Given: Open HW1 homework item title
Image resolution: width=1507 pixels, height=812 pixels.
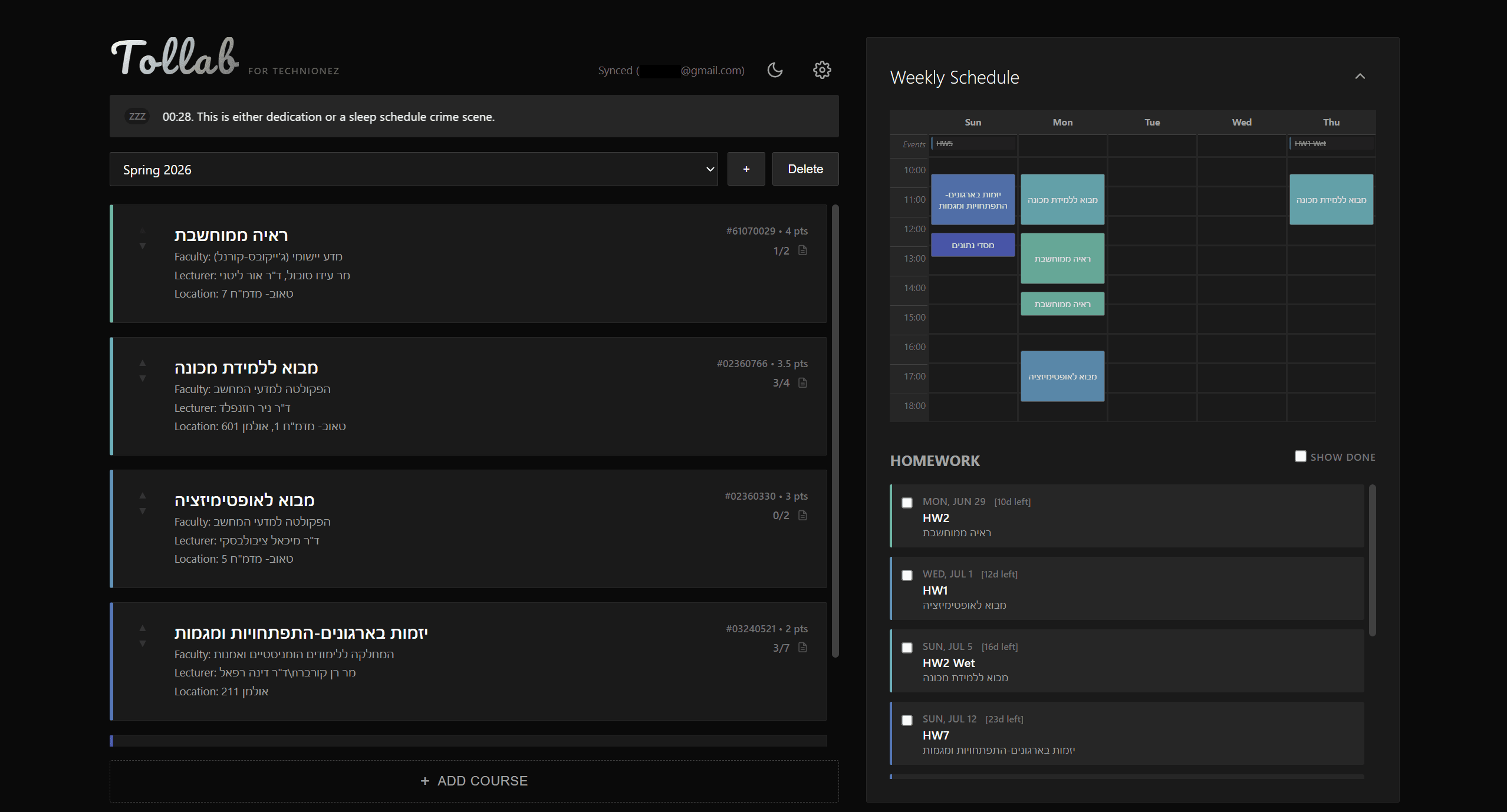Looking at the screenshot, I should coord(936,590).
